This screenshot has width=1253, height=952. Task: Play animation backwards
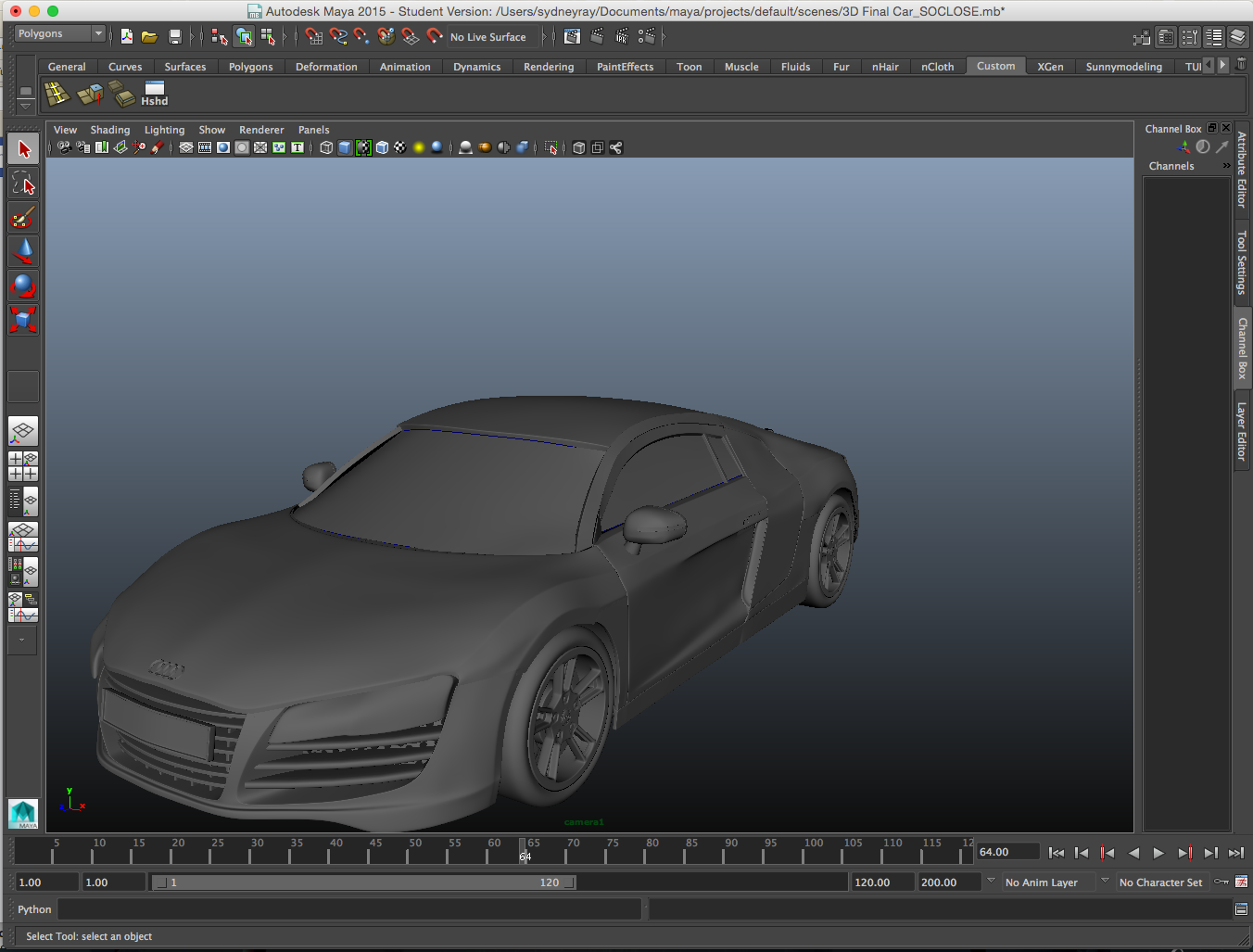(x=1133, y=853)
